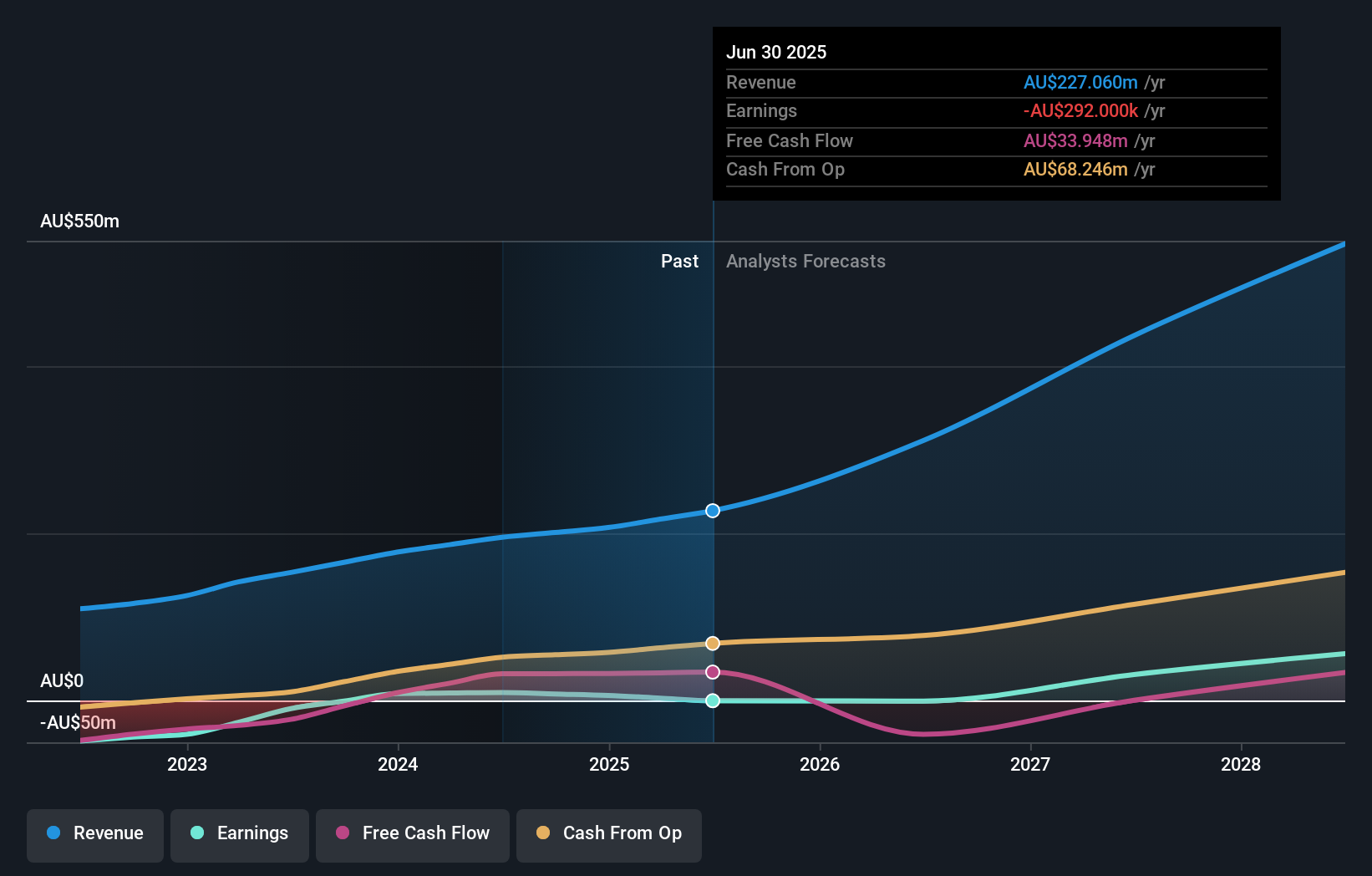Hide the Earnings series via its legend entry
Screen dimensions: 1372x876
[x=240, y=835]
